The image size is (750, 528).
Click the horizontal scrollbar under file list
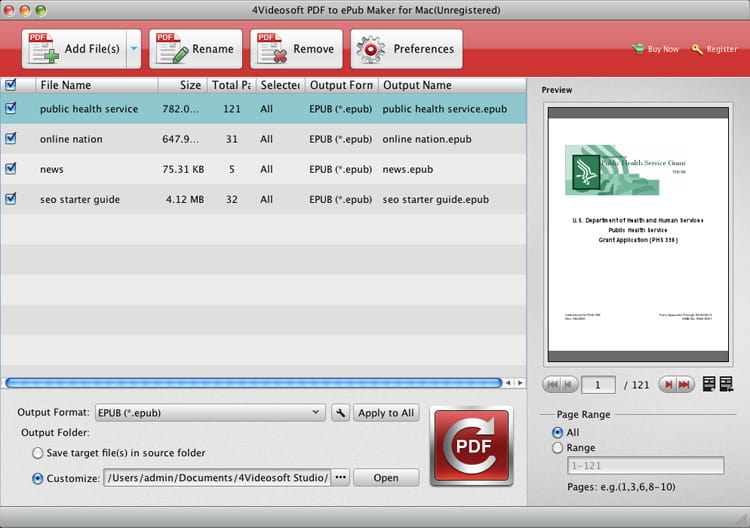pos(252,382)
